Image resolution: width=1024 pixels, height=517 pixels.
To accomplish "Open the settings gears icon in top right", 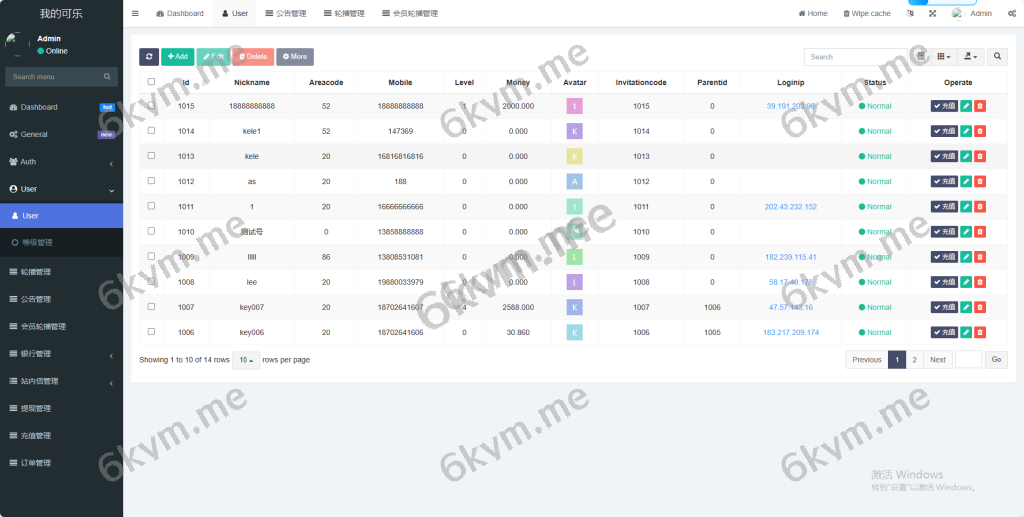I will coord(1011,14).
